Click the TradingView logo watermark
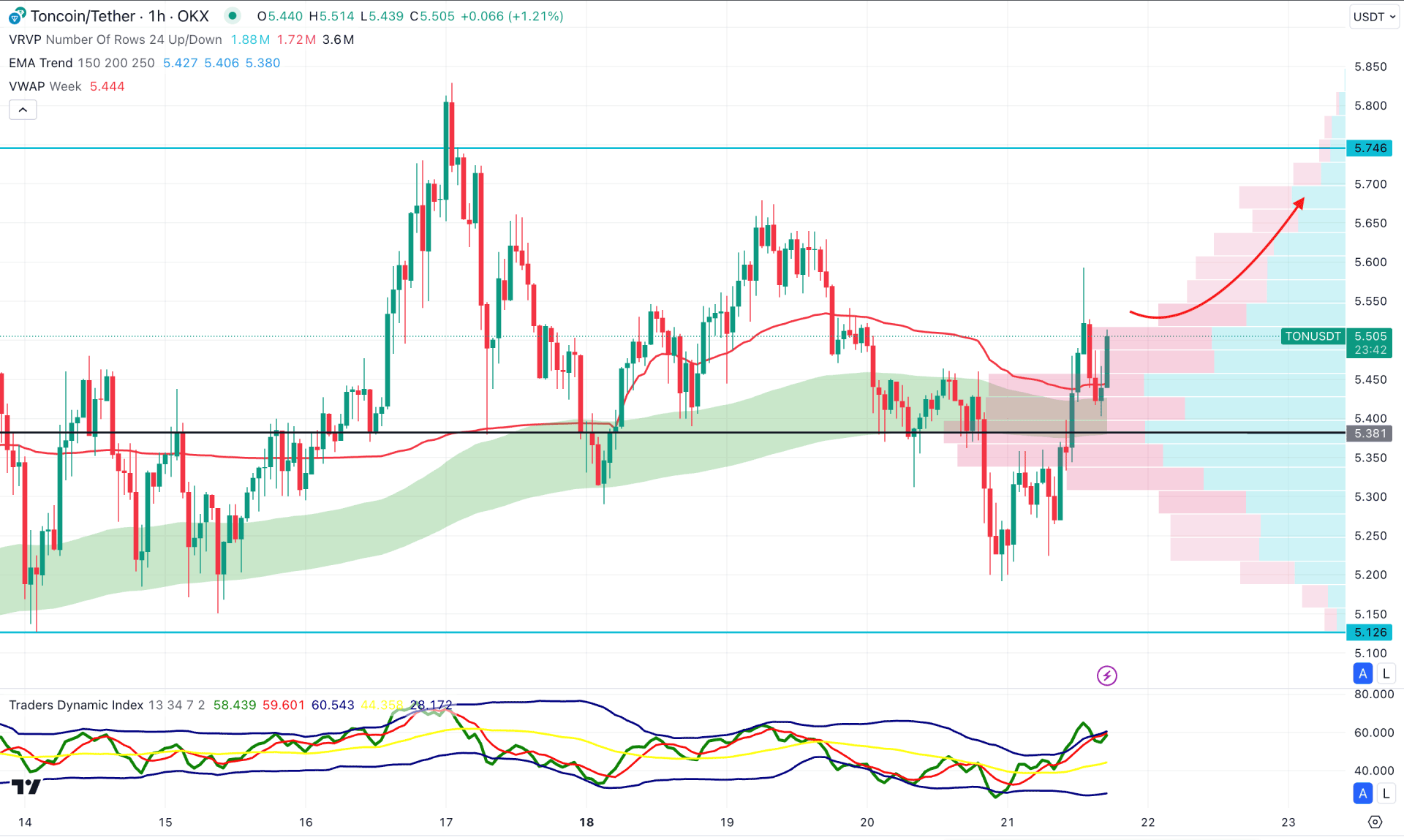The height and width of the screenshot is (840, 1404). click(x=26, y=787)
